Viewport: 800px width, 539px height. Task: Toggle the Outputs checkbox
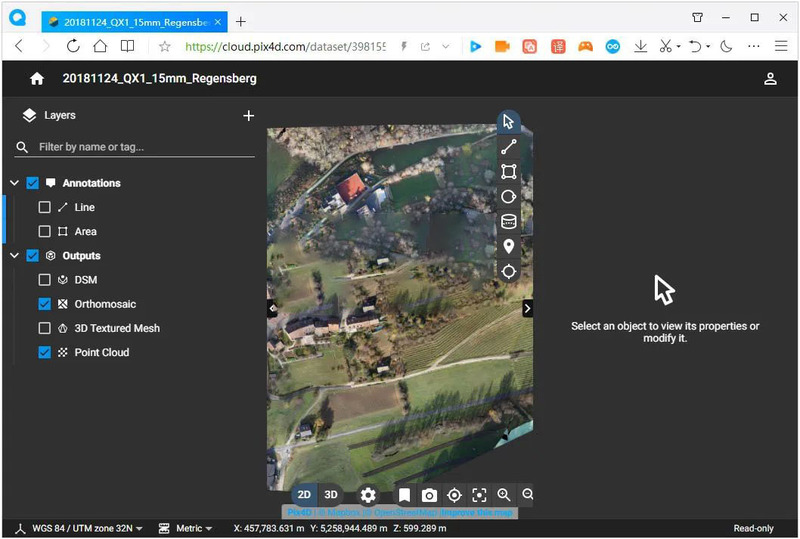32,256
